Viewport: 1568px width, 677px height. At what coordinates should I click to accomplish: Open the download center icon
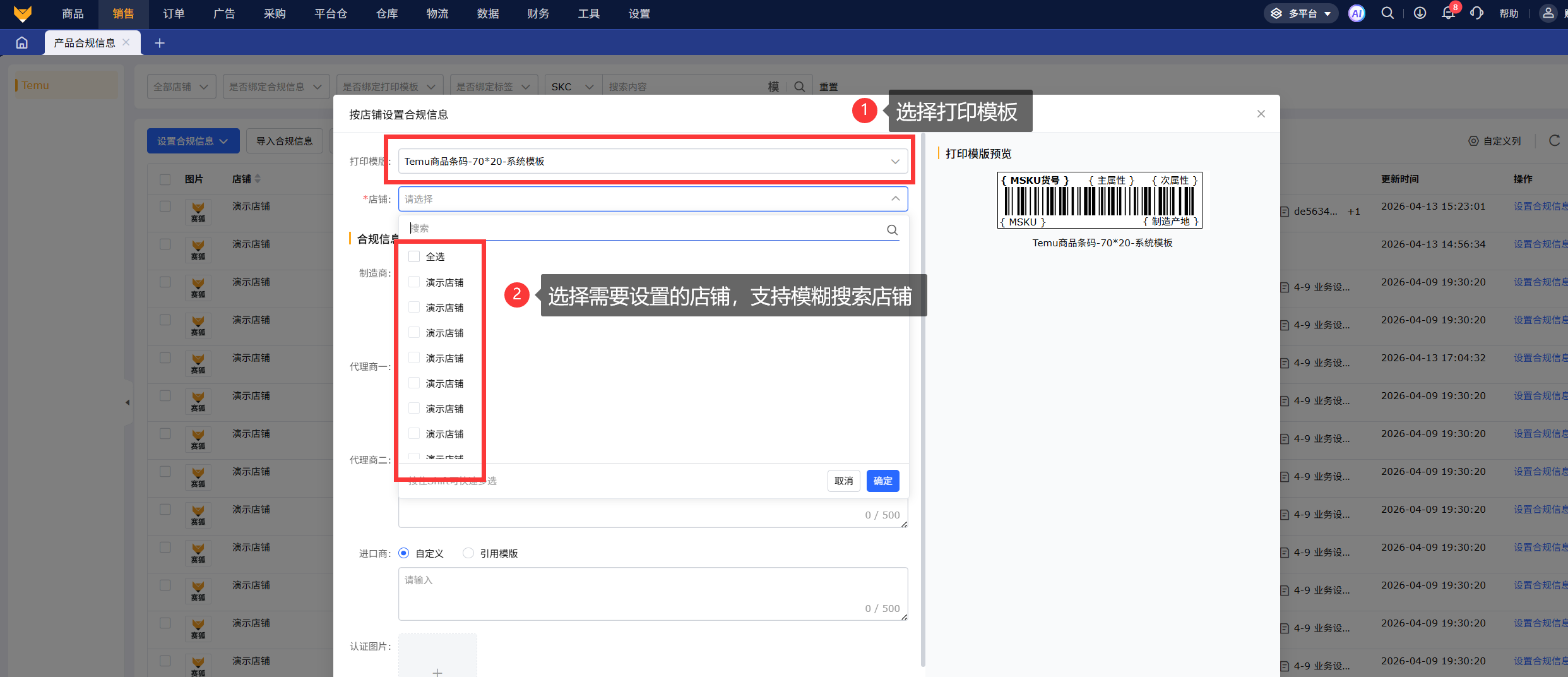point(1420,13)
